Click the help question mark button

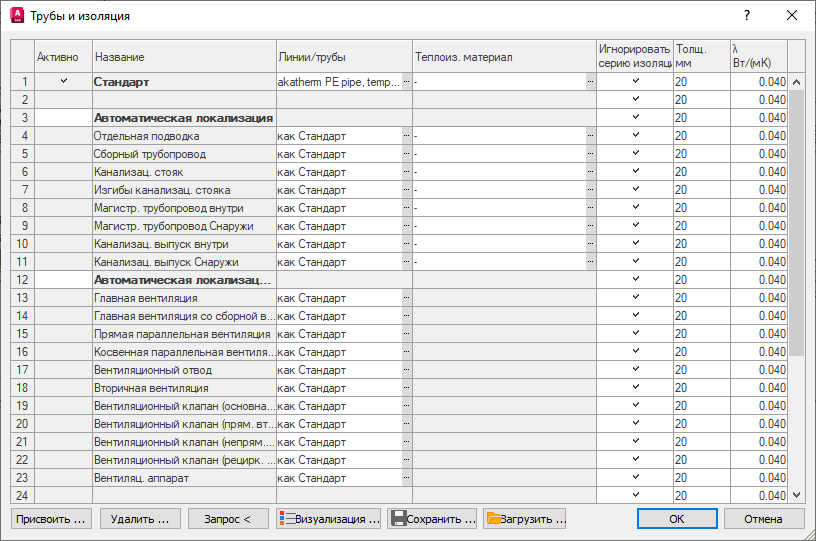pos(747,15)
